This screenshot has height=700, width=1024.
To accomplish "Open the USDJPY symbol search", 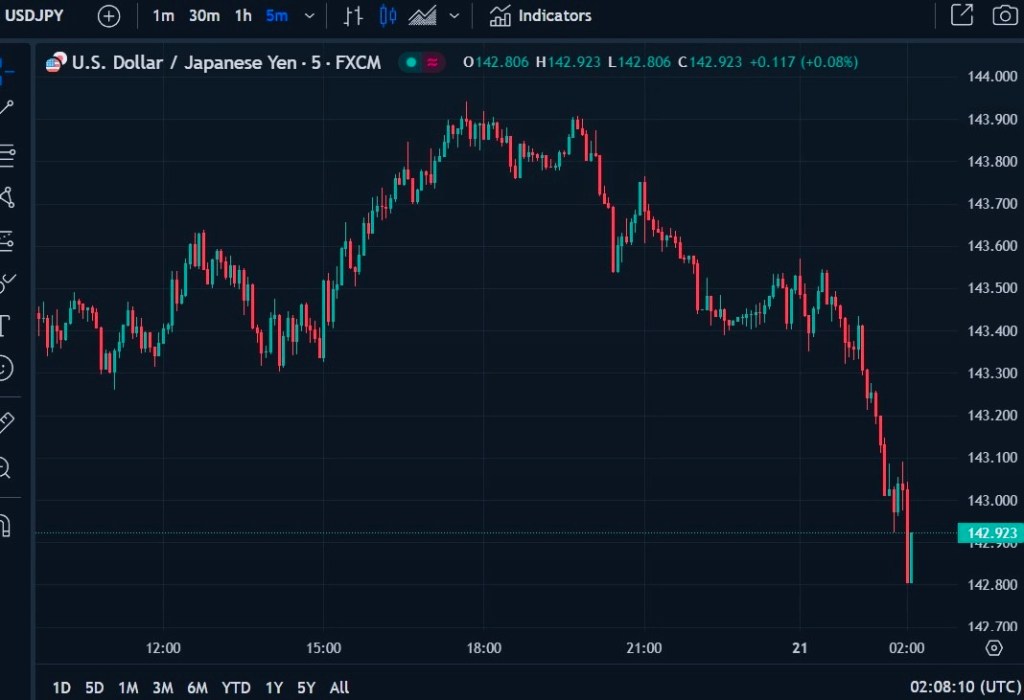I will pos(36,15).
